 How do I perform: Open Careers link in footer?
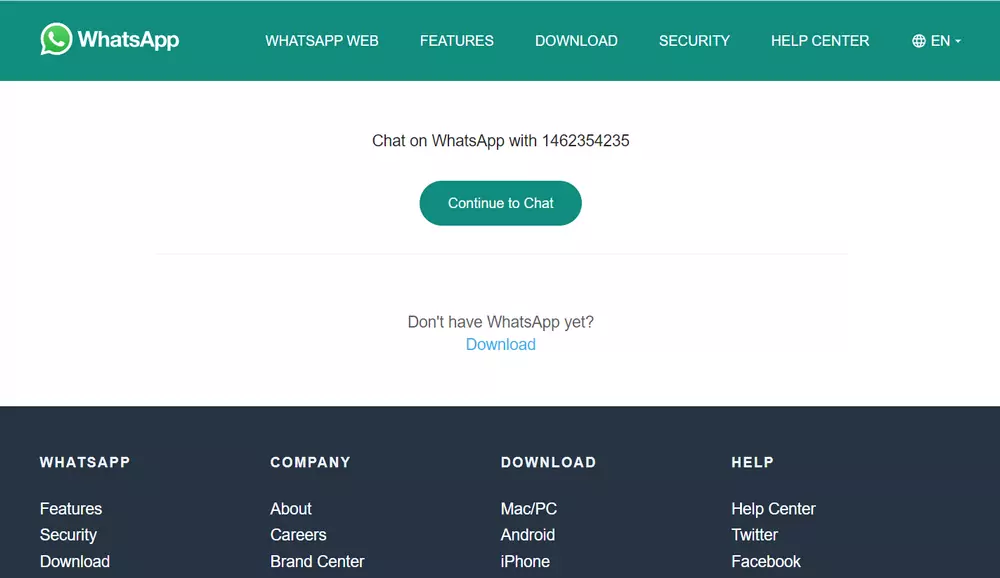298,535
